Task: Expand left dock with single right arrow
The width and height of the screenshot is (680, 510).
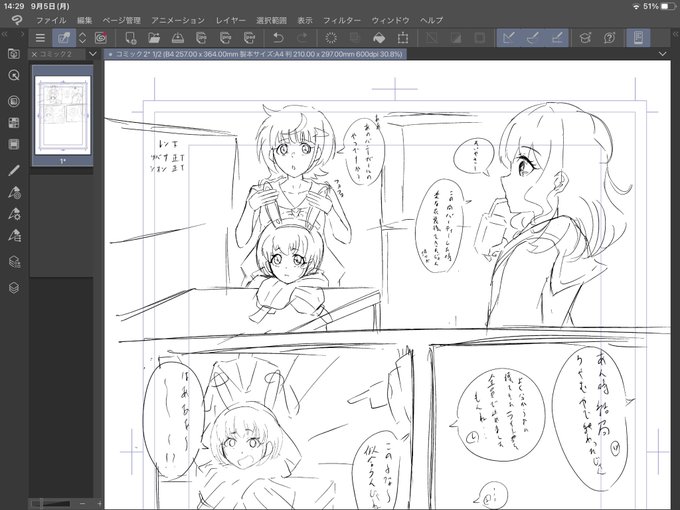Action: (x=22, y=34)
